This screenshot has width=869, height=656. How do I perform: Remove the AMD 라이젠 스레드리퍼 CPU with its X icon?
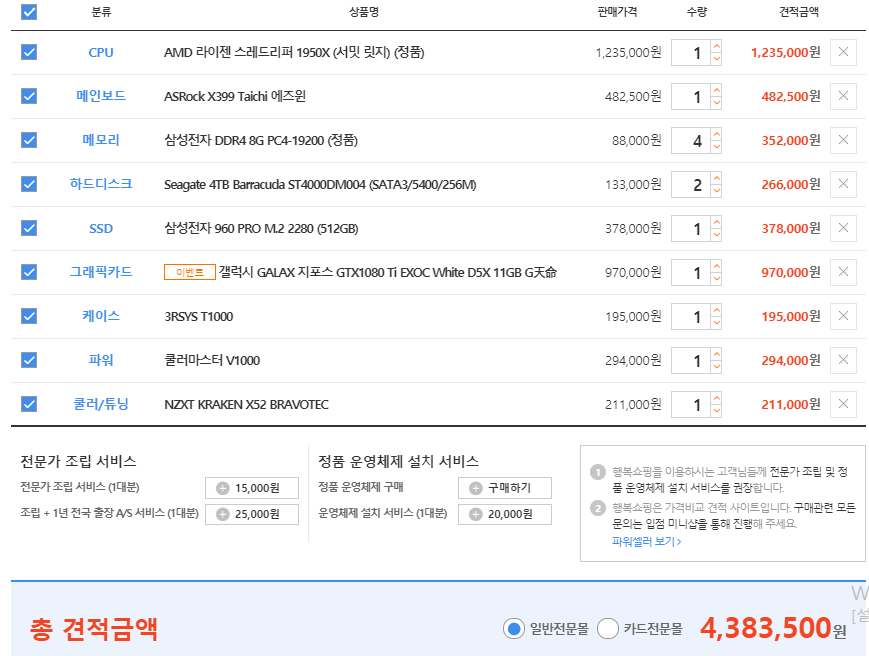pyautogui.click(x=843, y=52)
